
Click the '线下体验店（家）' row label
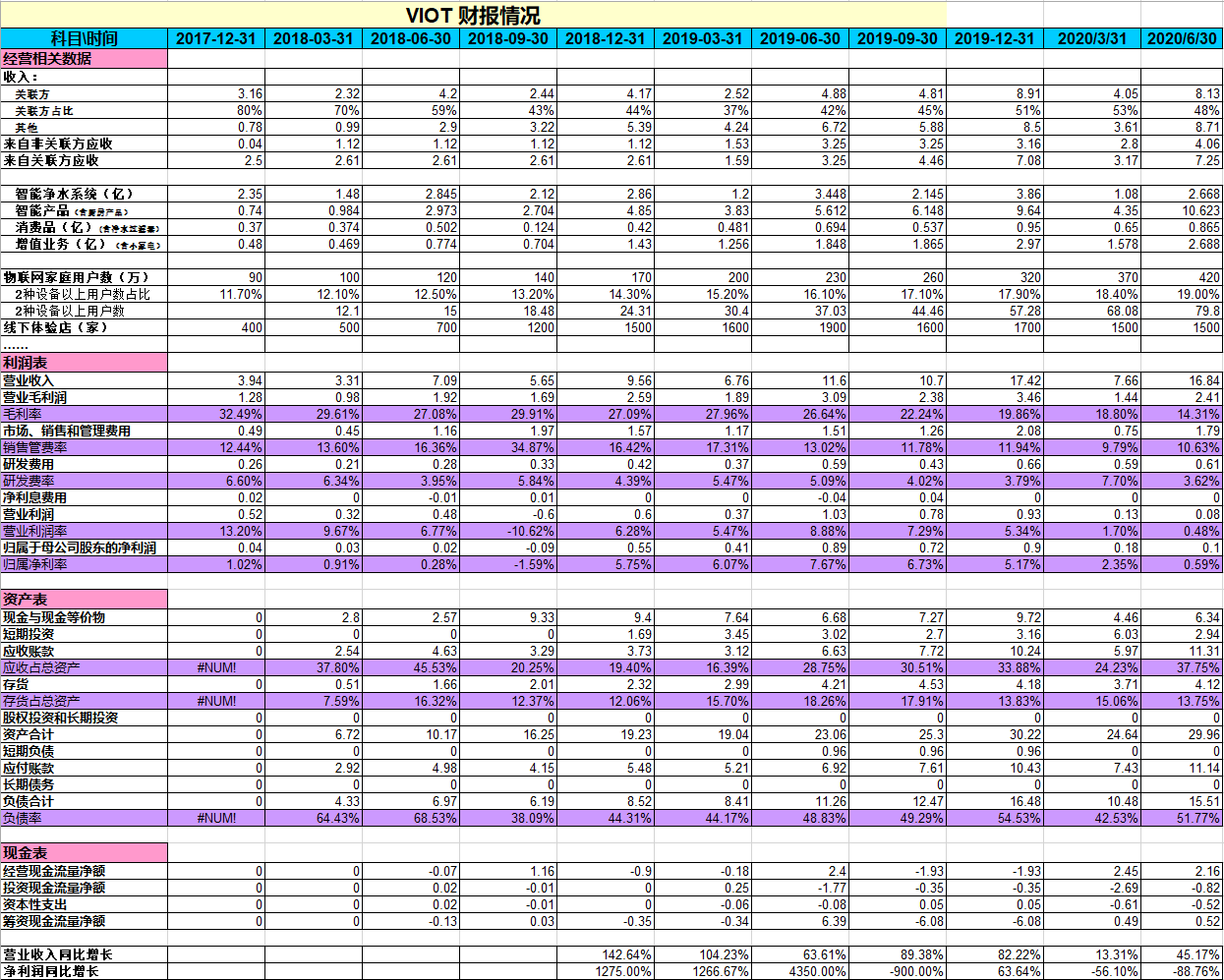tap(55, 327)
